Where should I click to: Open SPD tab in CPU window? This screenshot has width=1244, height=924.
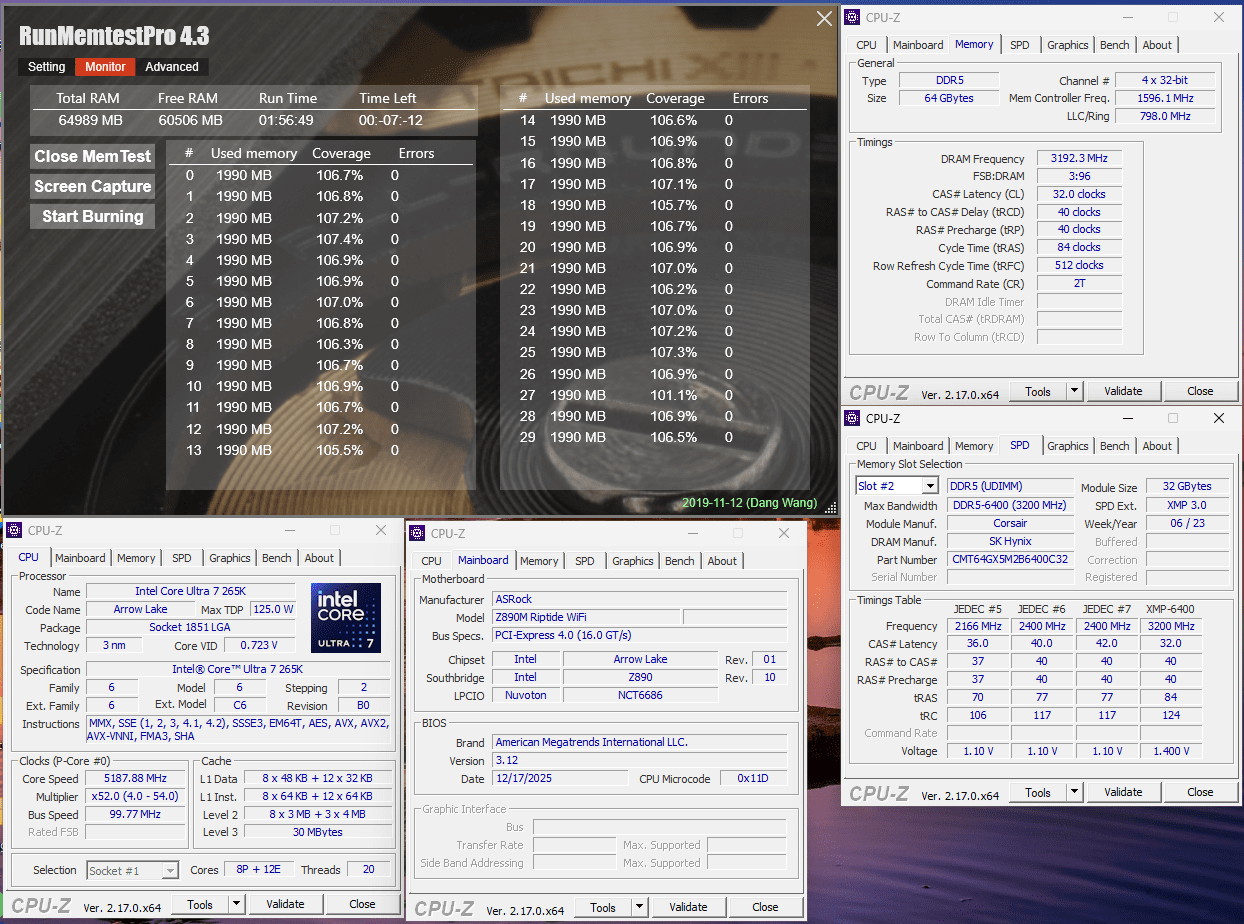click(x=181, y=558)
